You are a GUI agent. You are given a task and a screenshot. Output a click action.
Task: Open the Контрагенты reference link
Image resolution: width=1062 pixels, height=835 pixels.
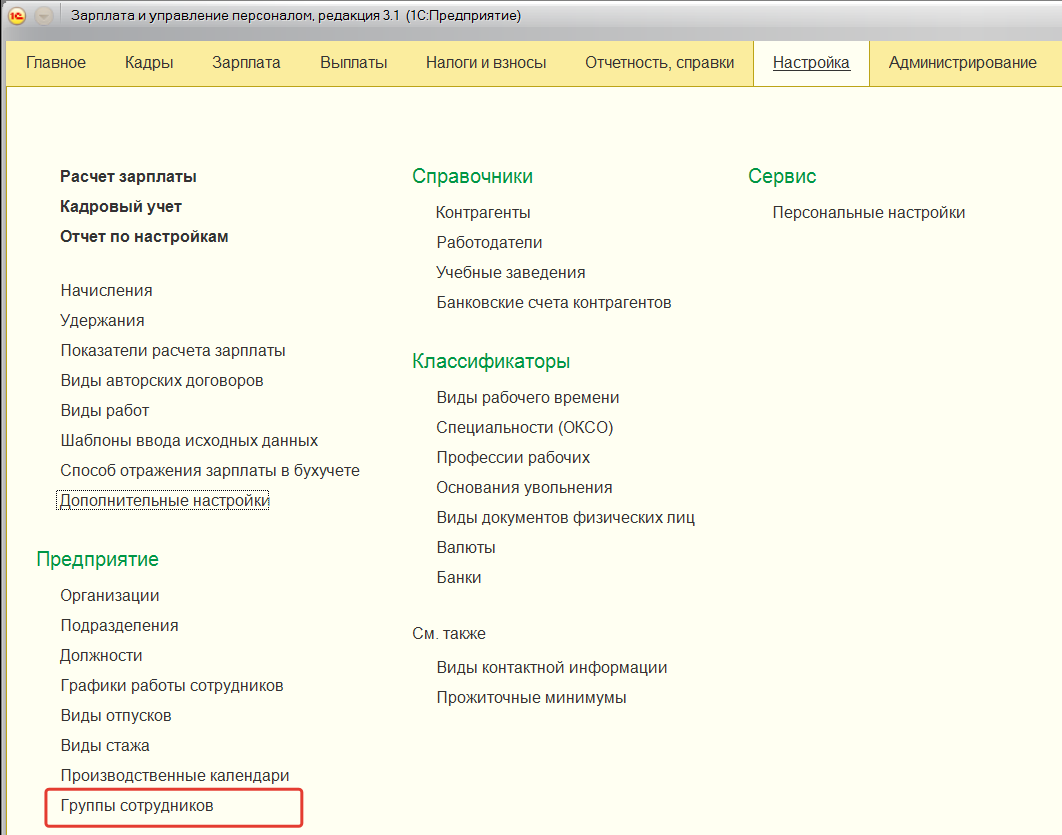pos(483,212)
